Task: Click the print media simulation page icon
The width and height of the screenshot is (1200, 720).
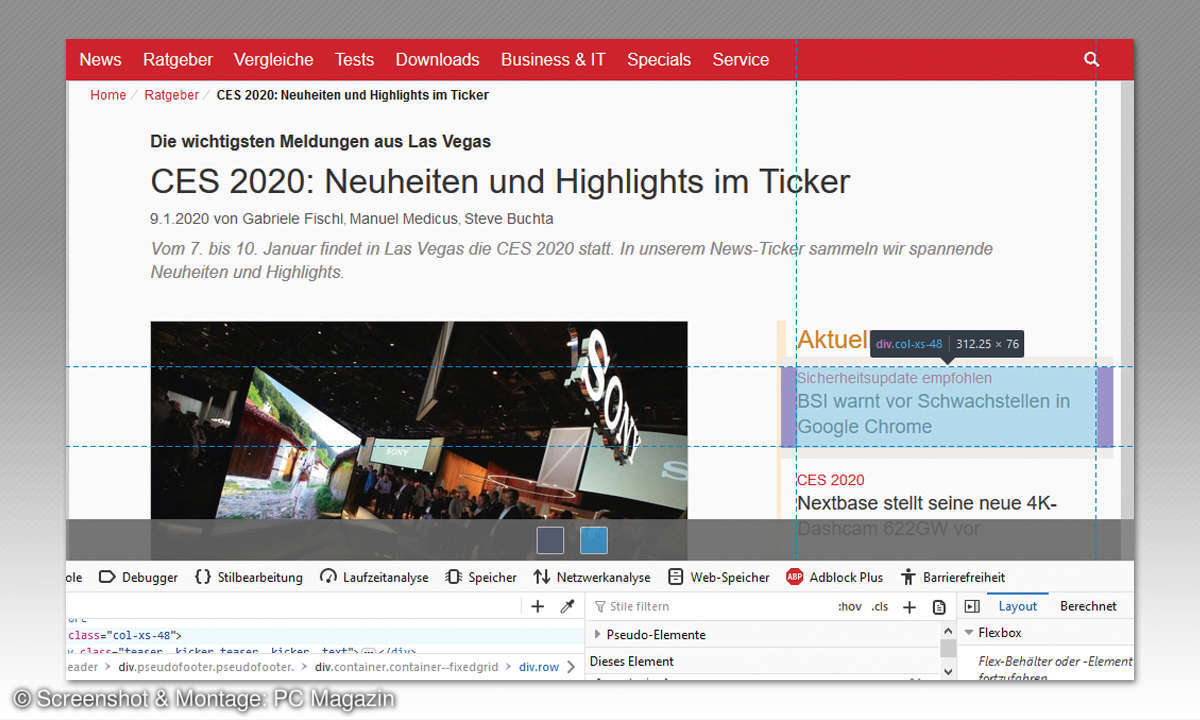Action: (939, 607)
